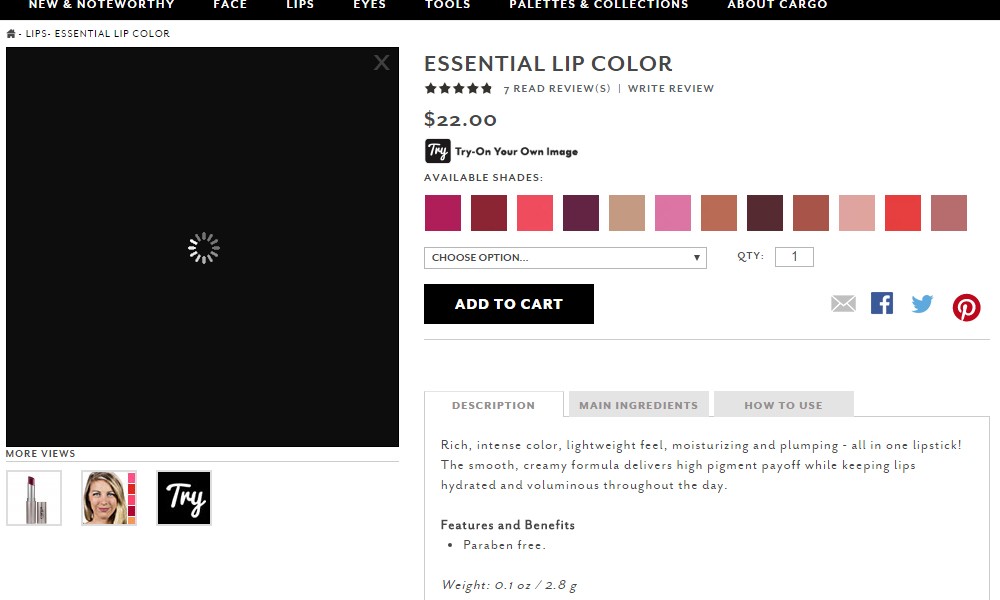Select the lipstick tube thumbnail

point(34,498)
